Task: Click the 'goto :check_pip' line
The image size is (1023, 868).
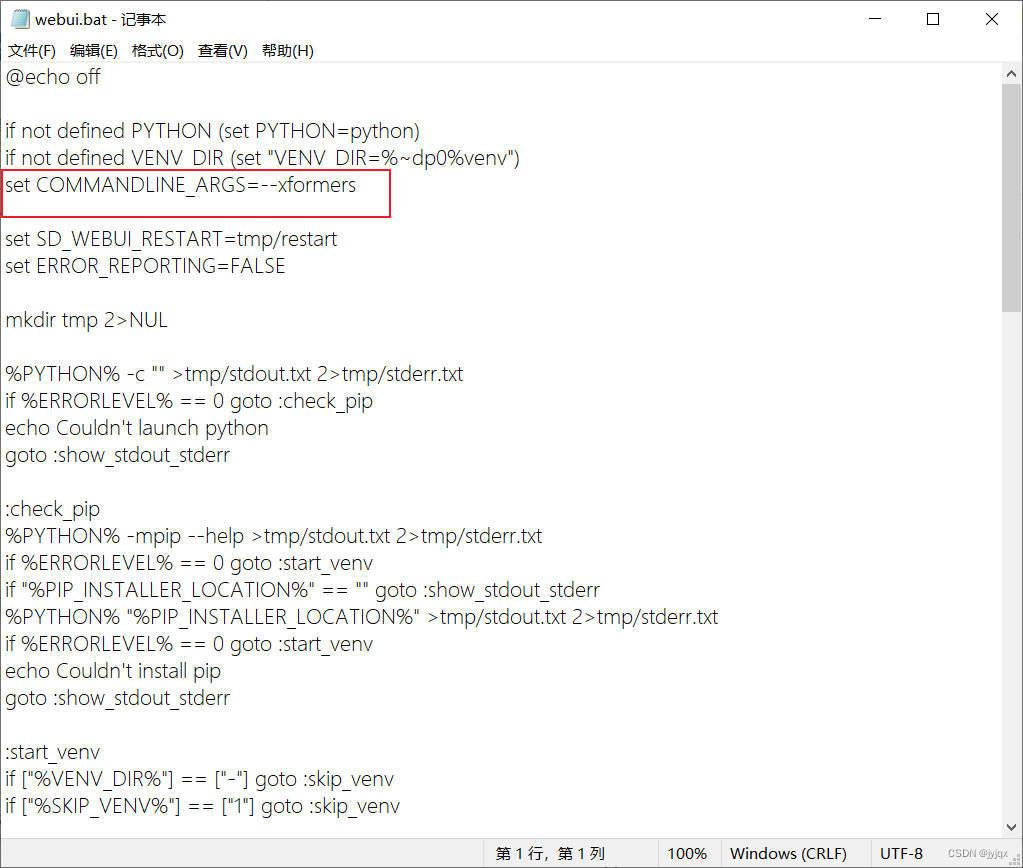Action: pos(189,401)
